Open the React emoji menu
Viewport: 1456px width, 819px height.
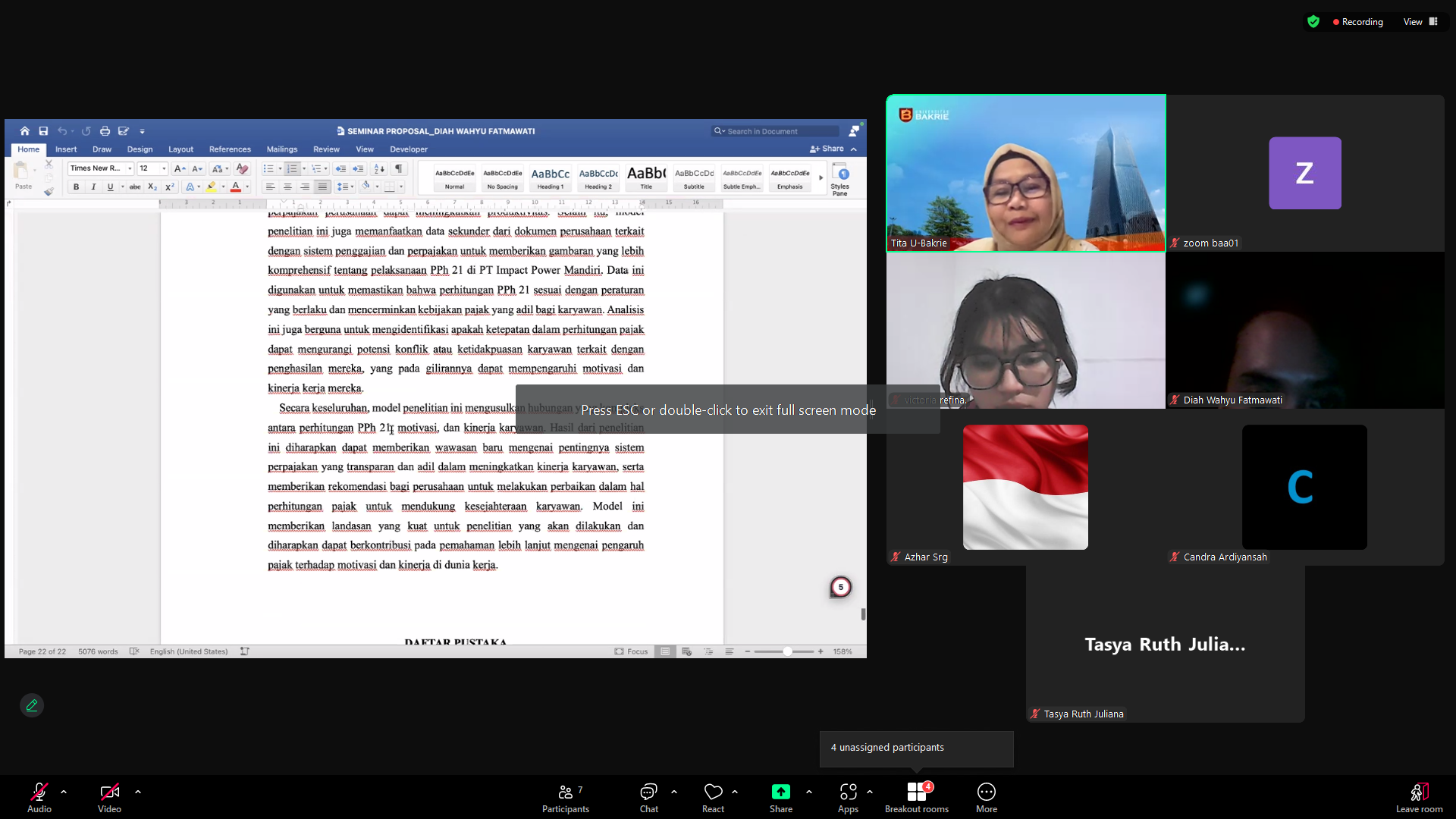pos(713,798)
